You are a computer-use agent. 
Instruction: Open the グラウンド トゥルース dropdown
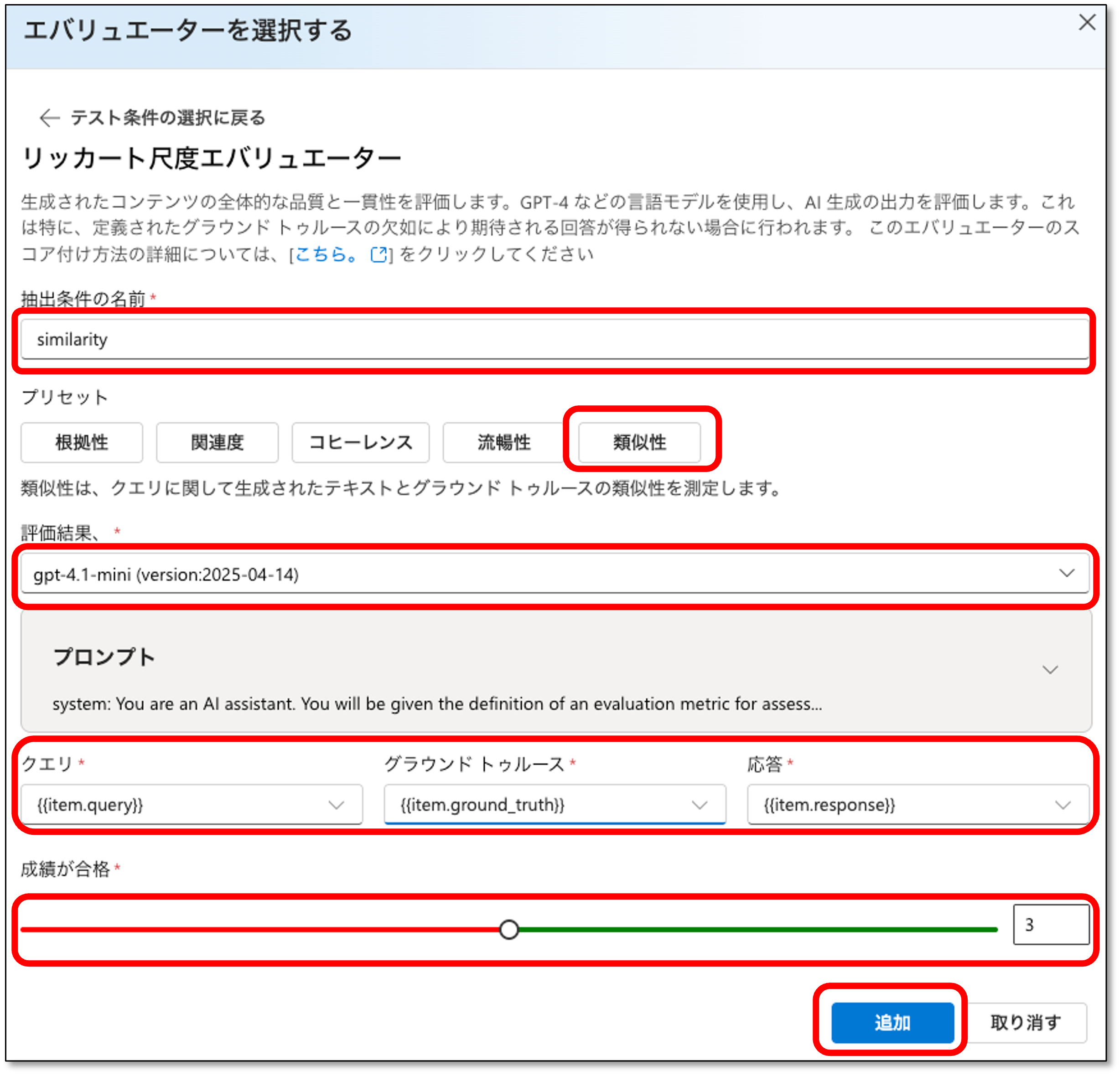(554, 805)
